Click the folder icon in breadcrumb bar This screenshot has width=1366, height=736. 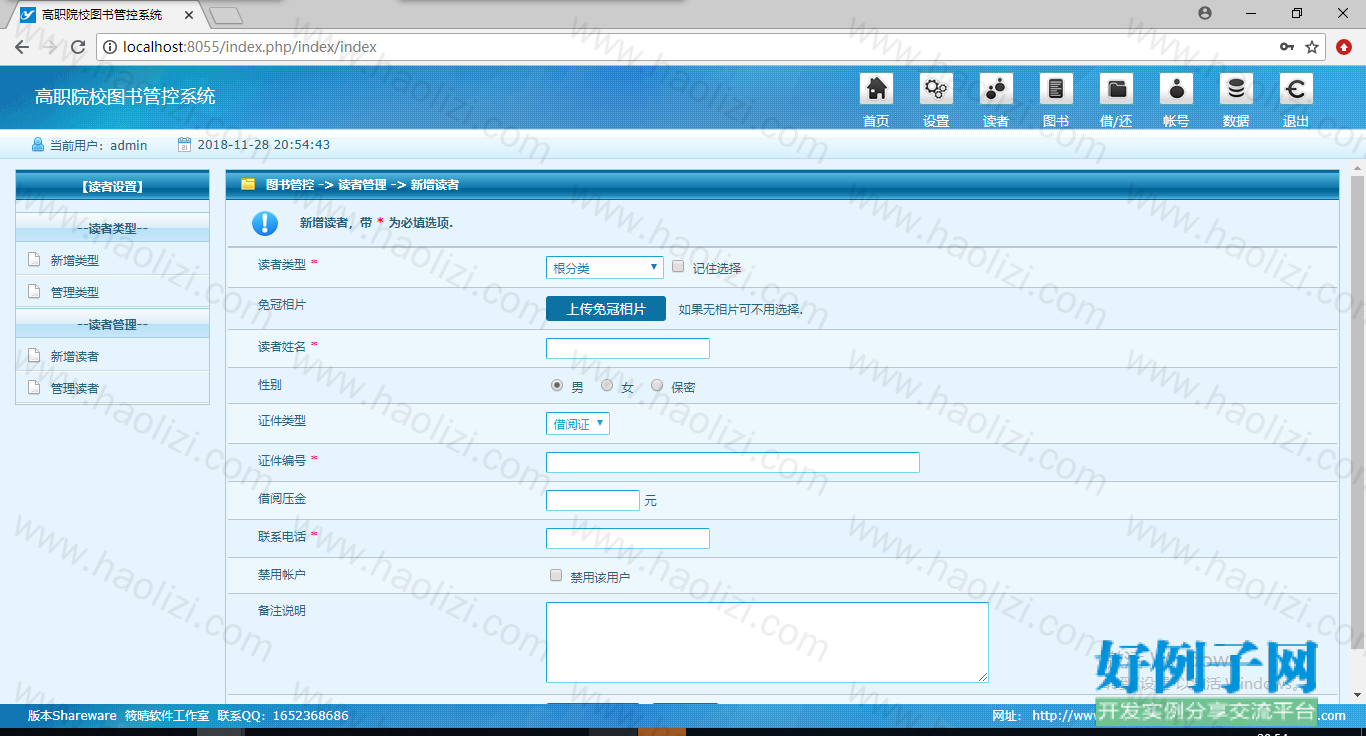248,184
